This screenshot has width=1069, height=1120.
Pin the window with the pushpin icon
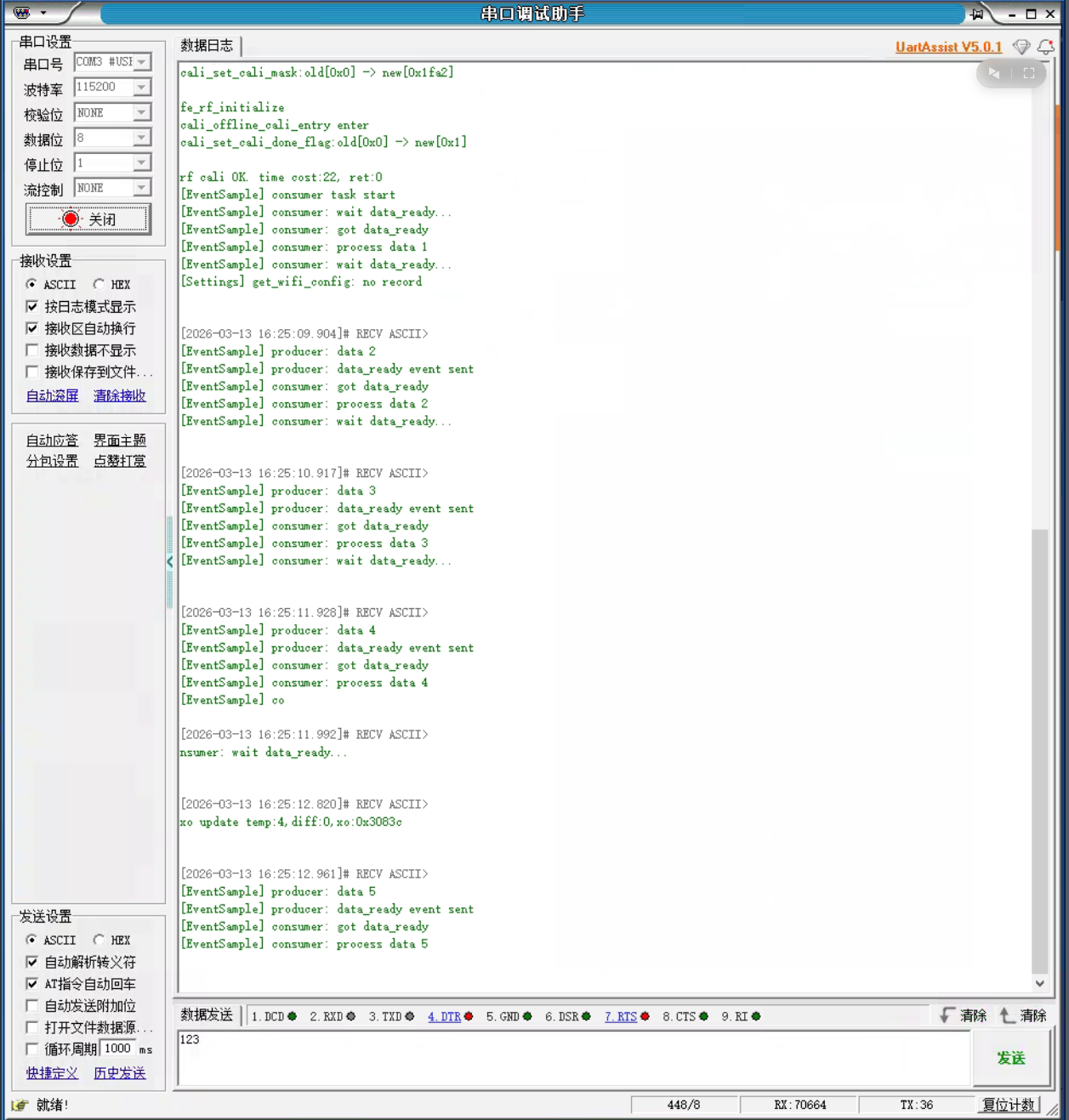(x=977, y=14)
